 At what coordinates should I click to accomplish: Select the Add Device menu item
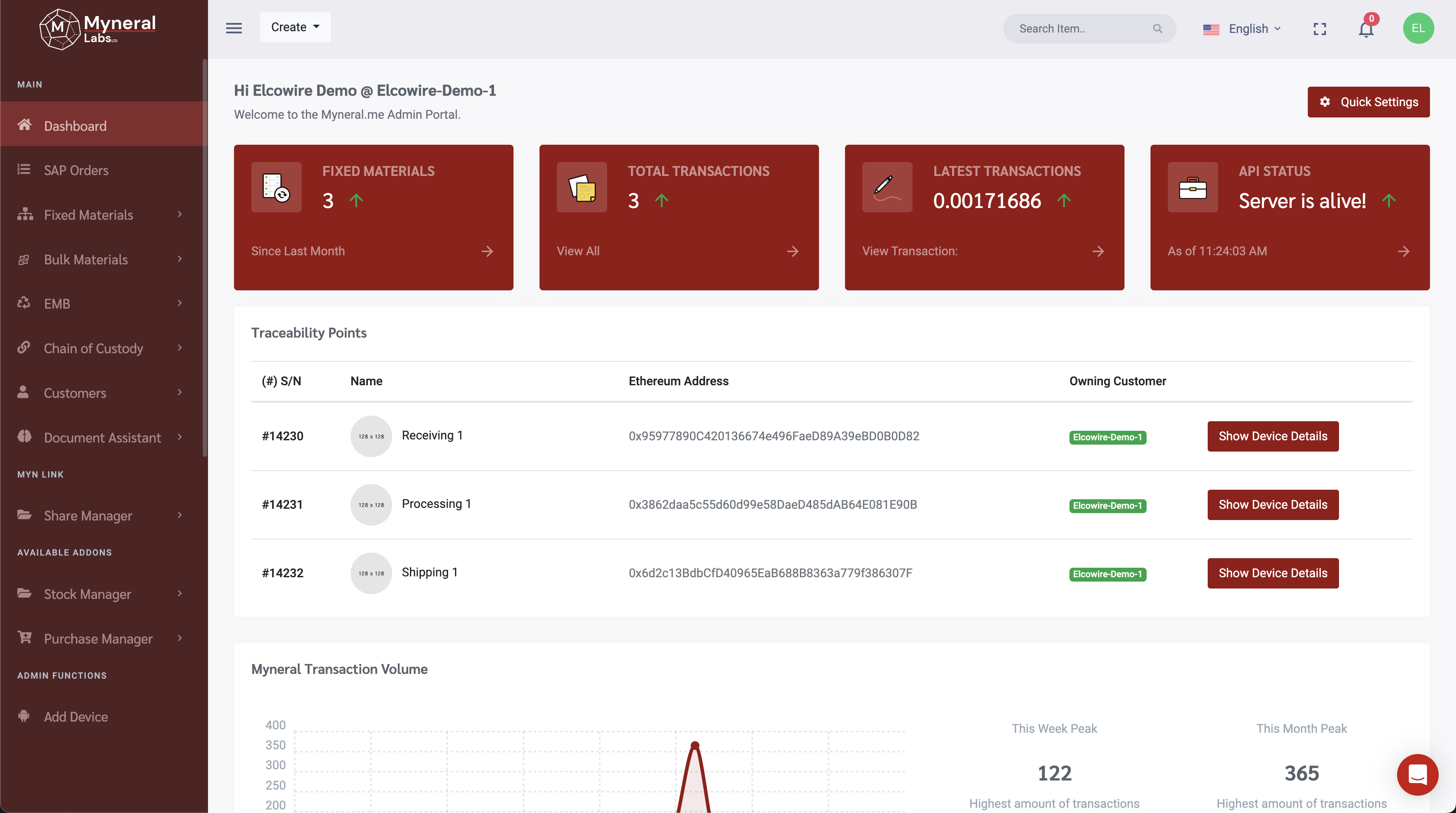tap(104, 716)
